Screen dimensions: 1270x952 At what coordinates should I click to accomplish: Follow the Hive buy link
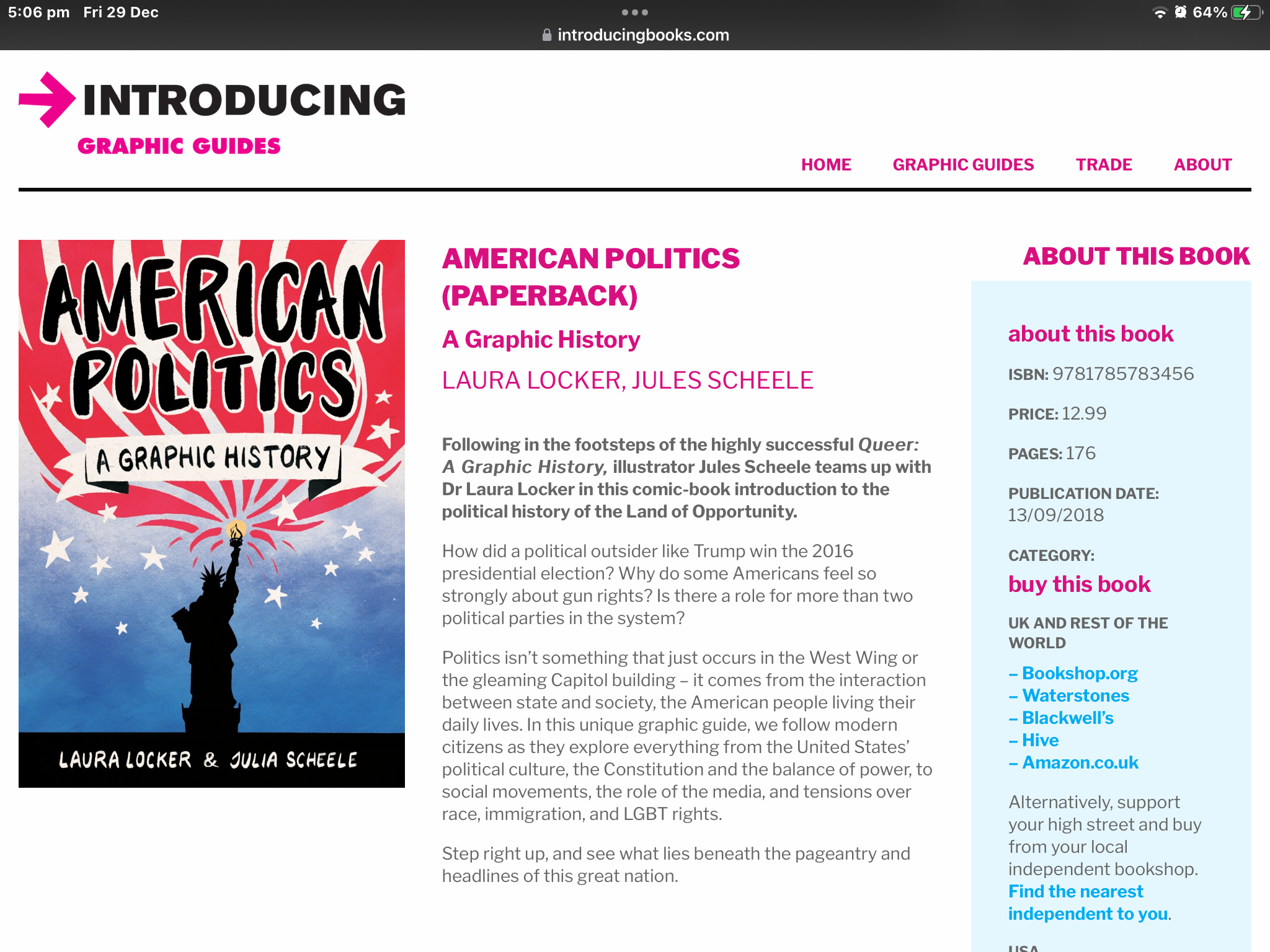(x=1040, y=740)
